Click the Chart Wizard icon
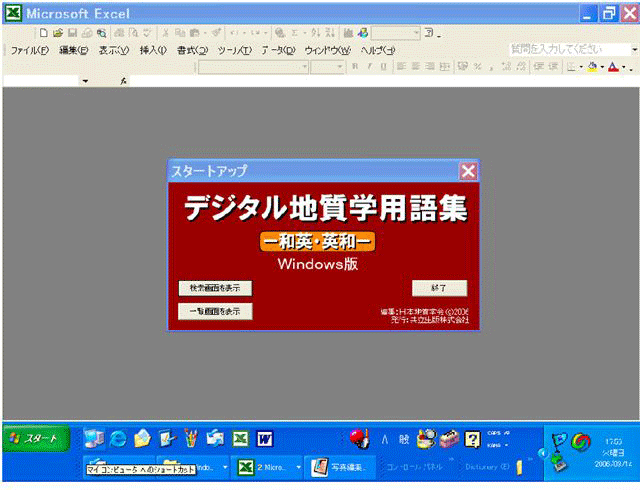 click(x=348, y=33)
